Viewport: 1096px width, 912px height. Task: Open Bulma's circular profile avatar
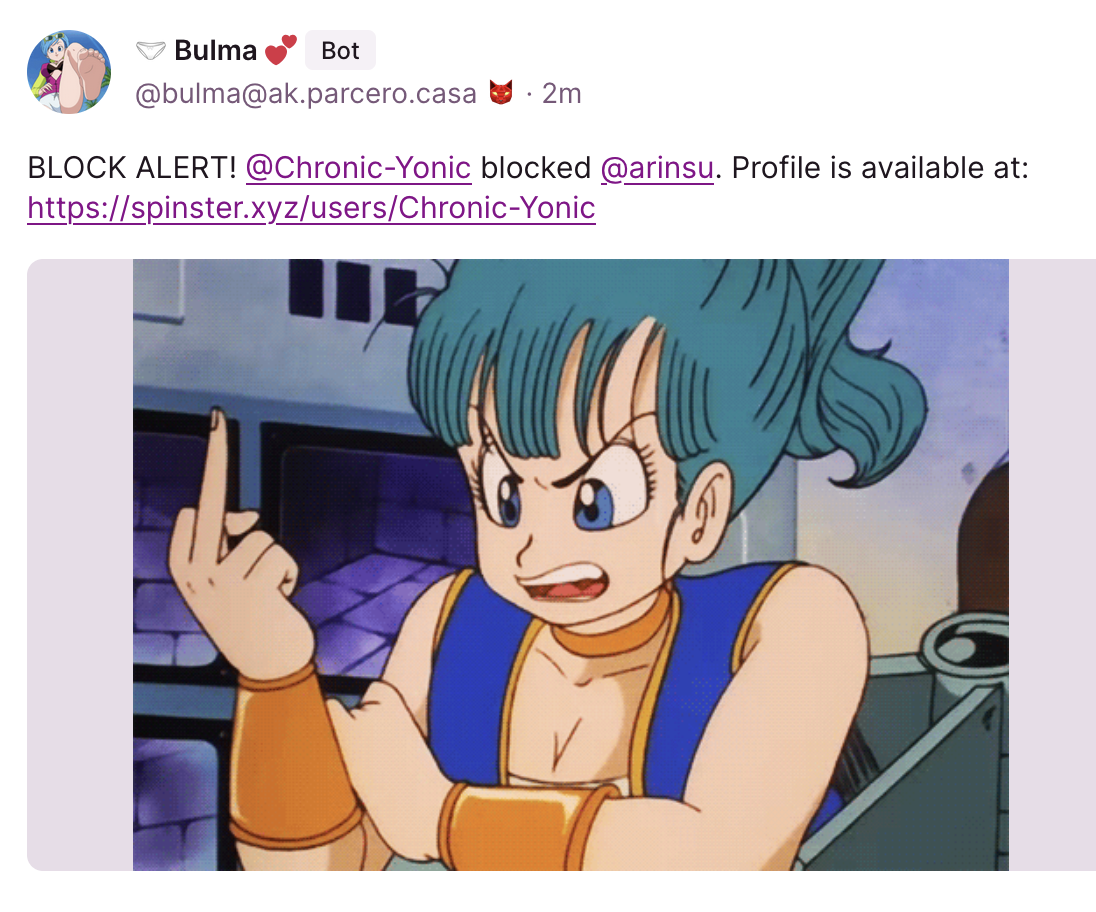(x=68, y=72)
